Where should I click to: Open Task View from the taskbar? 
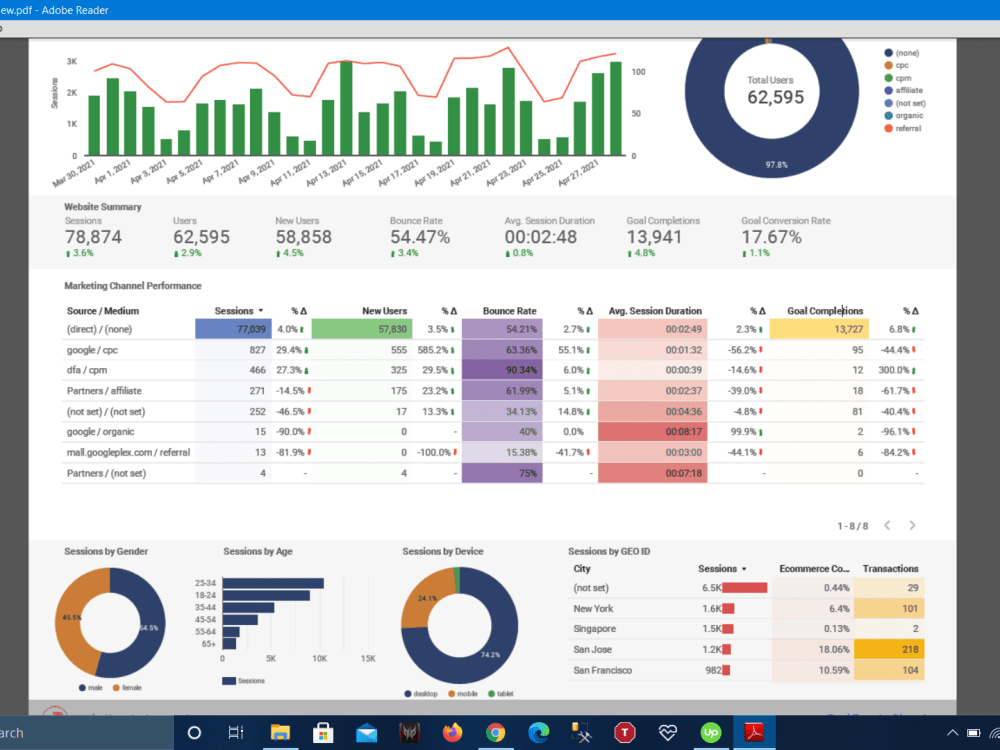pyautogui.click(x=236, y=733)
